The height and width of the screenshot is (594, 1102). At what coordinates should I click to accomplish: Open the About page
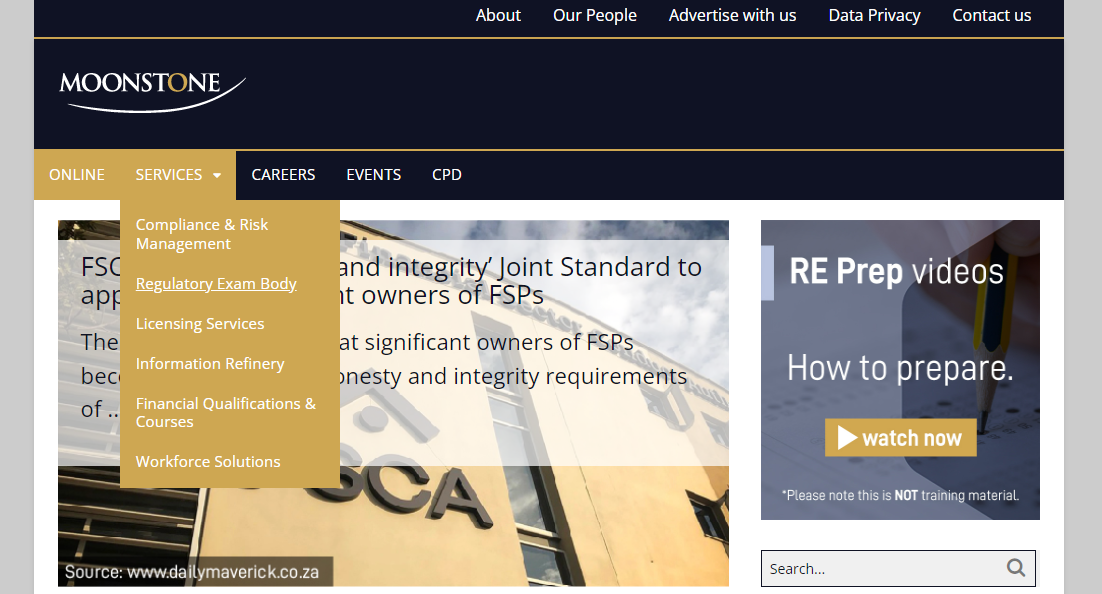tap(498, 15)
